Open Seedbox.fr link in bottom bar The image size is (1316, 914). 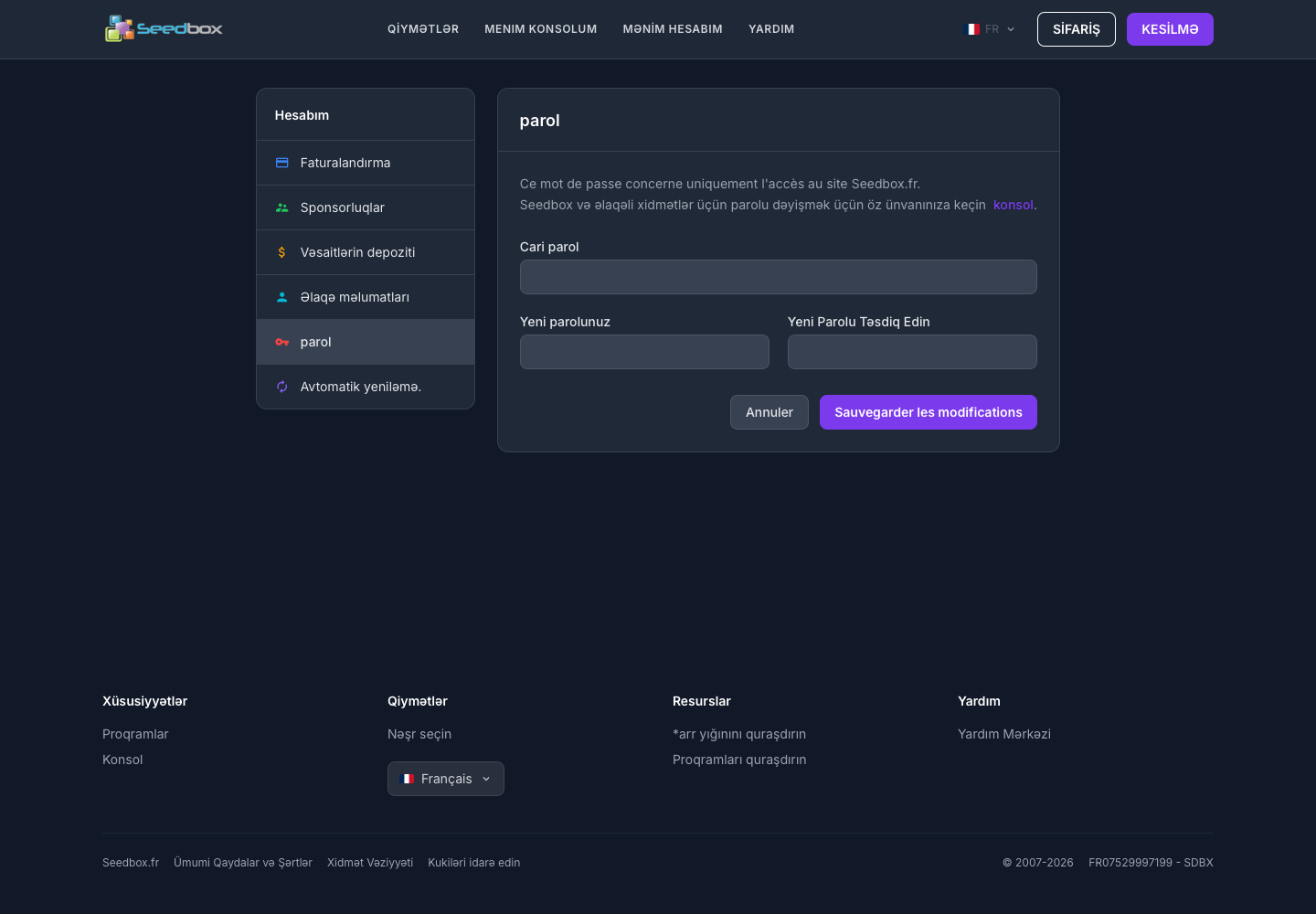coord(131,863)
